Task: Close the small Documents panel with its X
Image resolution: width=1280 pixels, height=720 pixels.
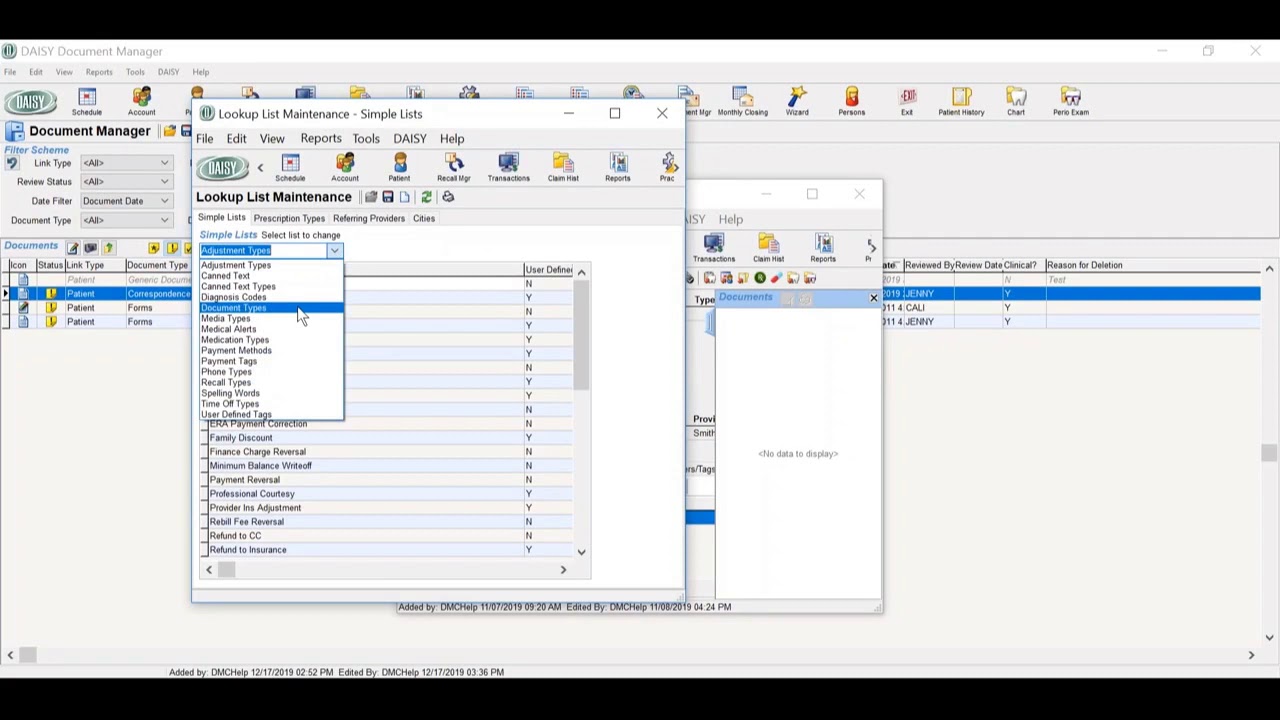Action: (x=873, y=298)
